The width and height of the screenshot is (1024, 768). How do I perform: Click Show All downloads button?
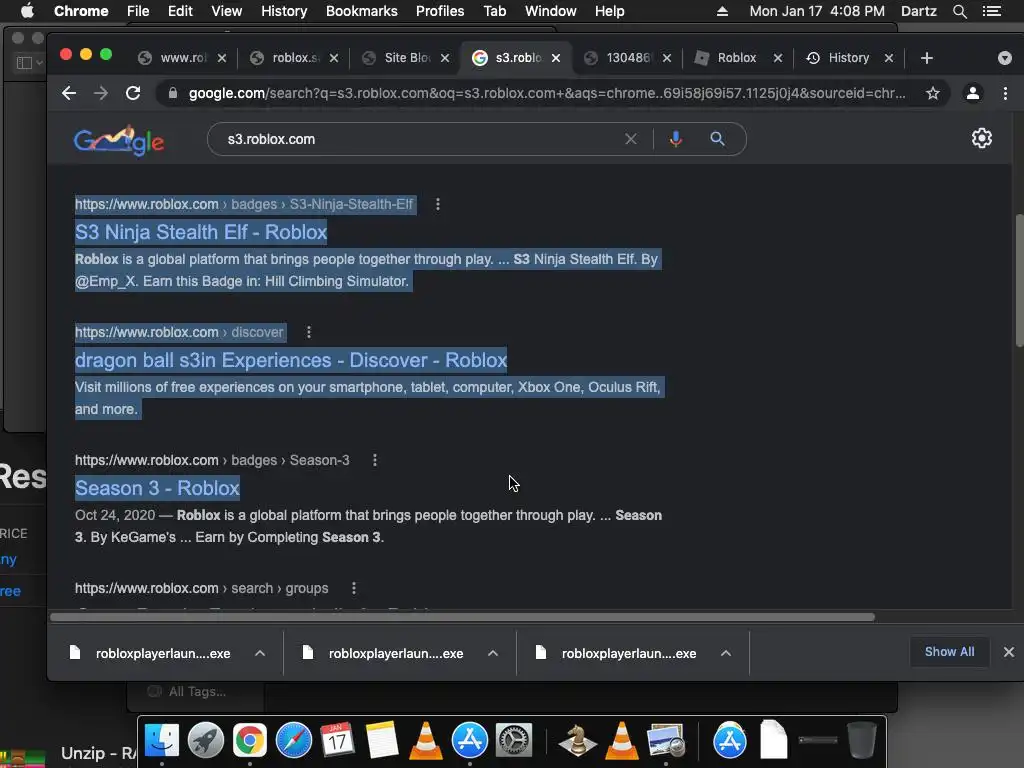pyautogui.click(x=949, y=652)
